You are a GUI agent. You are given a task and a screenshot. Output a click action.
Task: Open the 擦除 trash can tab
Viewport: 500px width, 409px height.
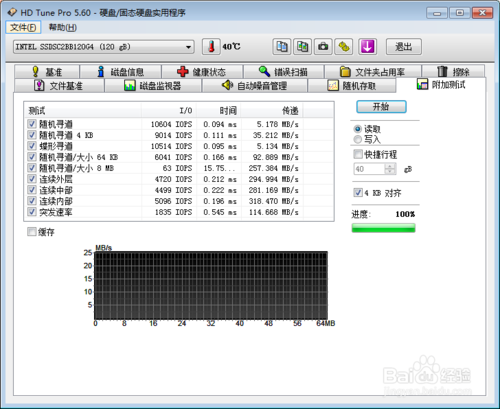[x=453, y=72]
